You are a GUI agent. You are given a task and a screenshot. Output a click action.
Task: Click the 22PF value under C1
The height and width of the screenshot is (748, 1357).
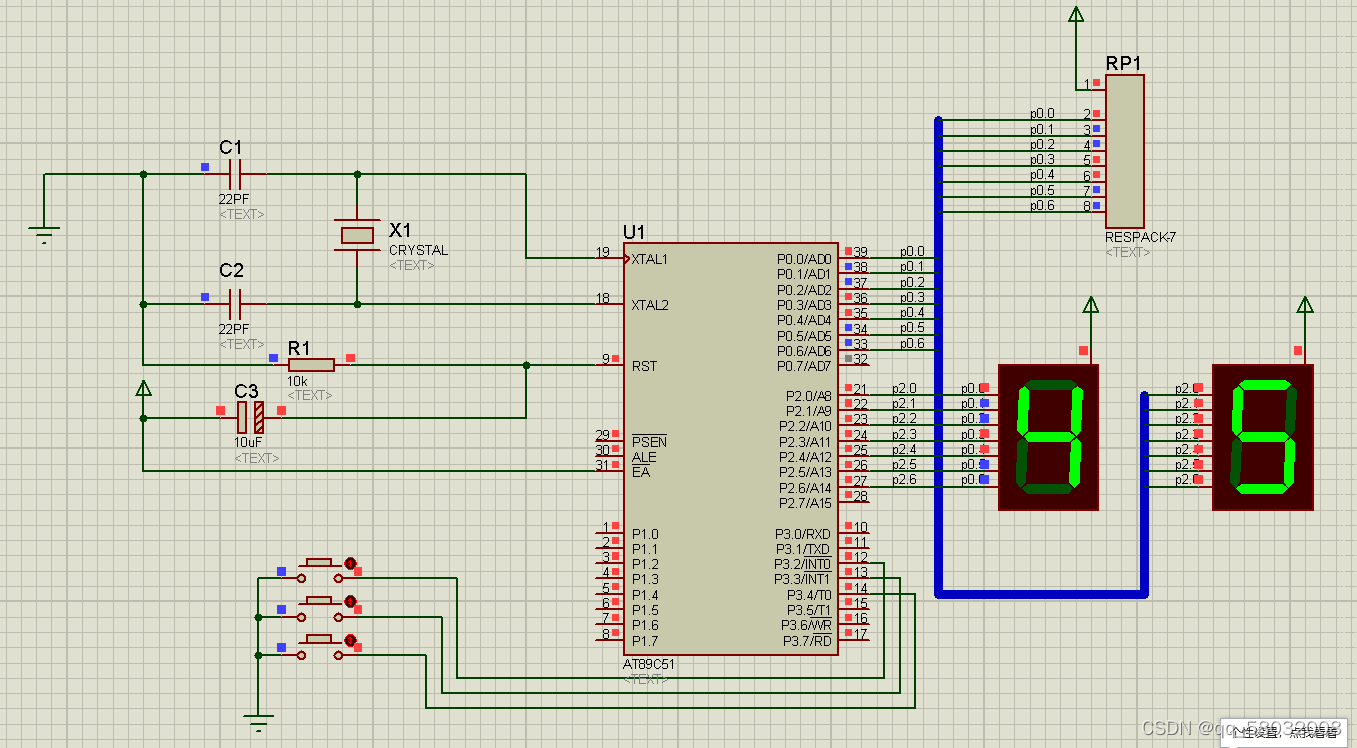(234, 199)
